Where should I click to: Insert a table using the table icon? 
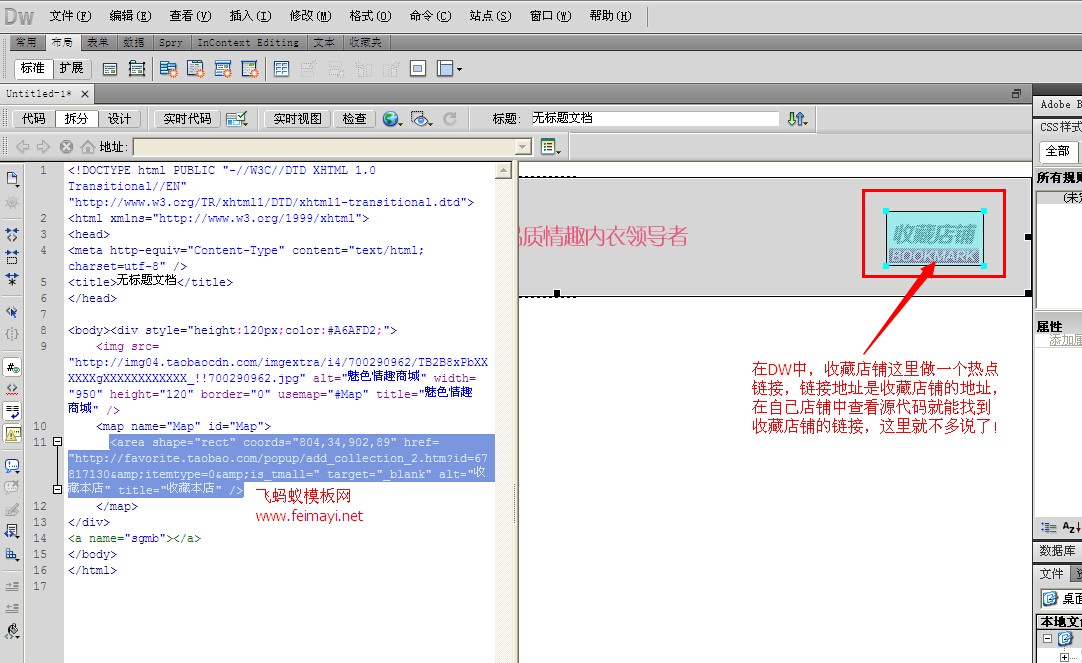click(281, 68)
